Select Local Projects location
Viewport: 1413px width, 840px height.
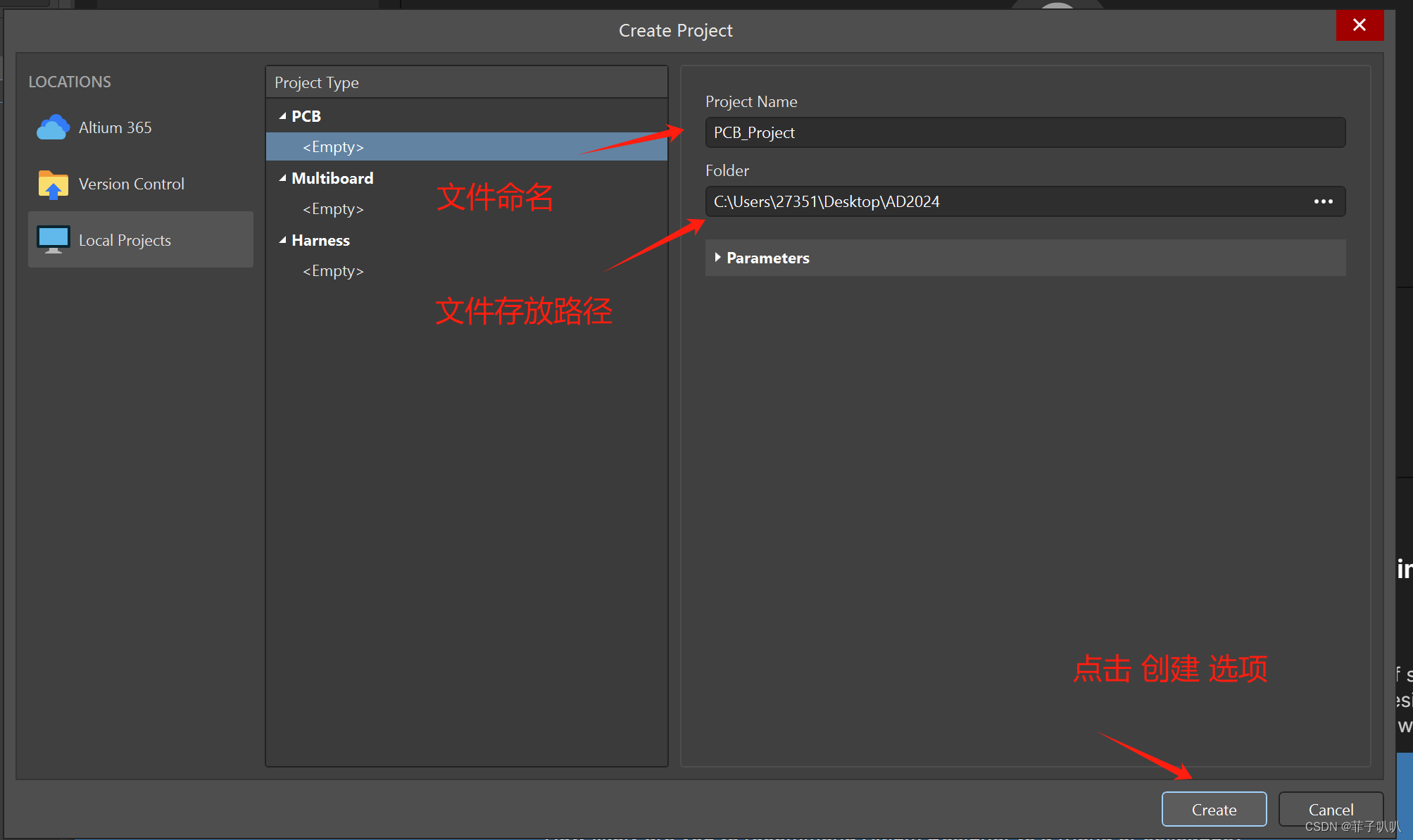(x=125, y=240)
